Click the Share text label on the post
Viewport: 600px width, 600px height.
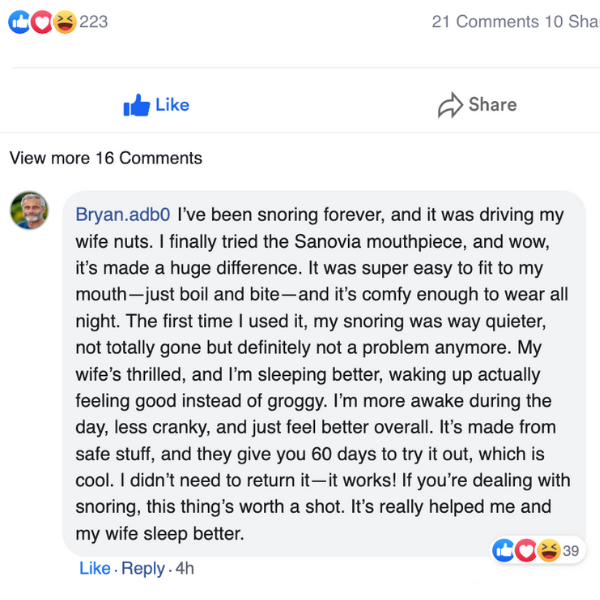point(492,105)
